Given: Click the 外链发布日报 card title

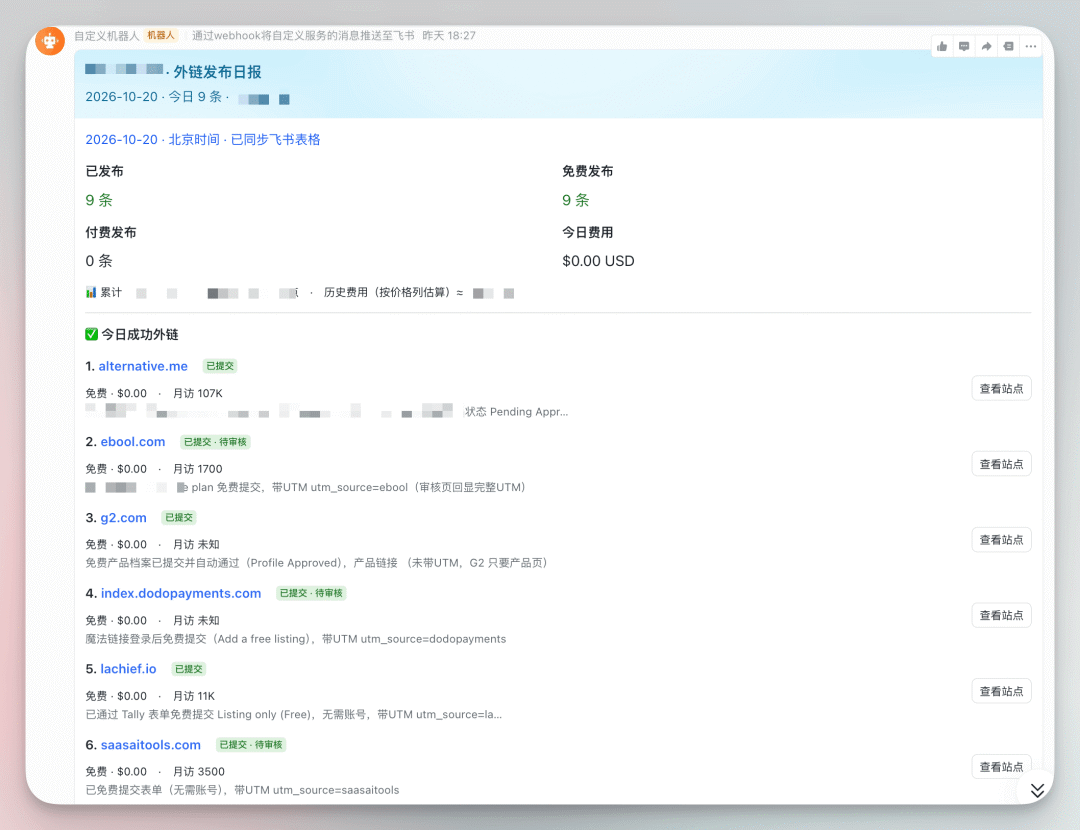Looking at the screenshot, I should 217,72.
